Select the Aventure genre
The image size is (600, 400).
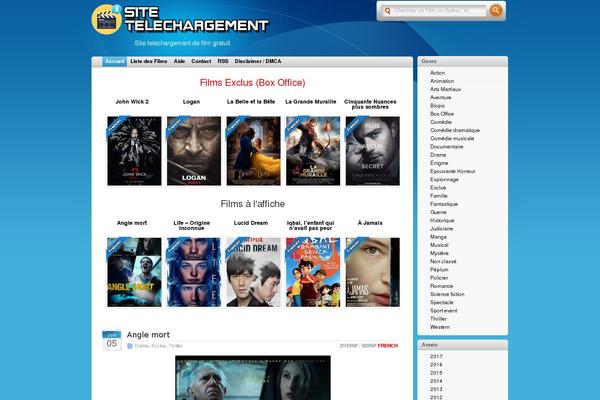pos(440,98)
